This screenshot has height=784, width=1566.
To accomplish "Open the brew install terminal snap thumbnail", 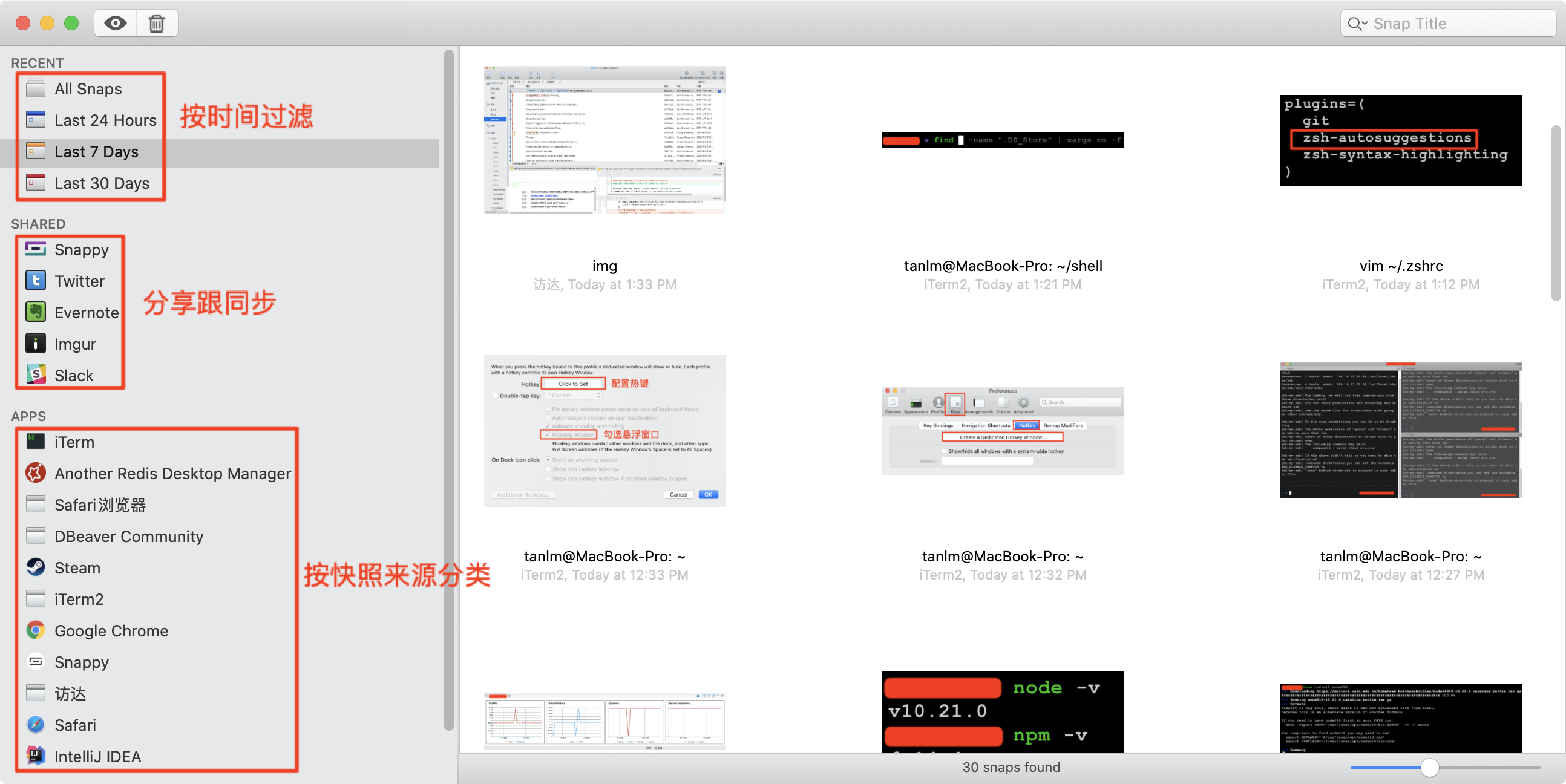I will pyautogui.click(x=1401, y=718).
